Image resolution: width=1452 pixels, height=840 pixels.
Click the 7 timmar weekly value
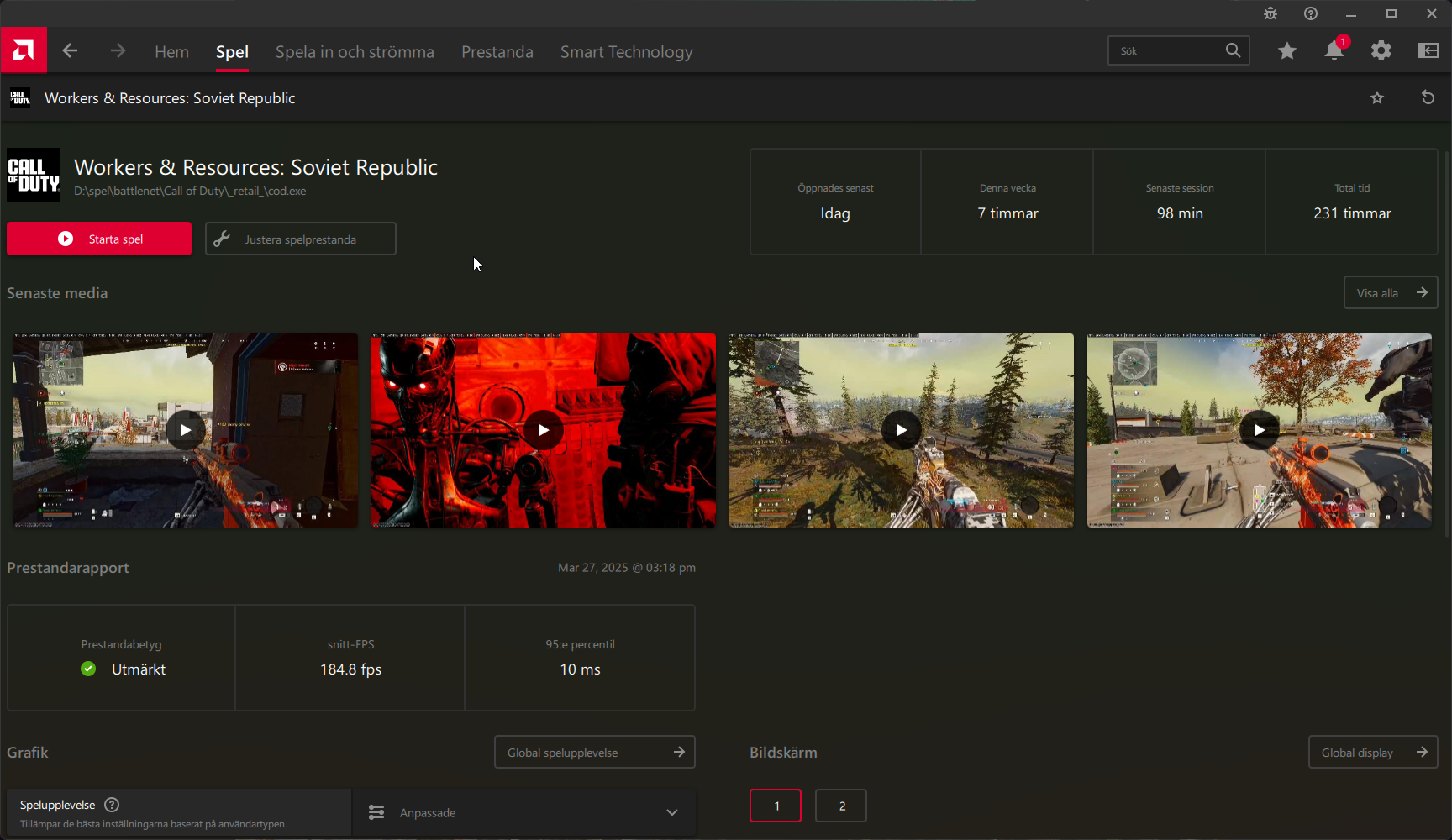point(1007,213)
